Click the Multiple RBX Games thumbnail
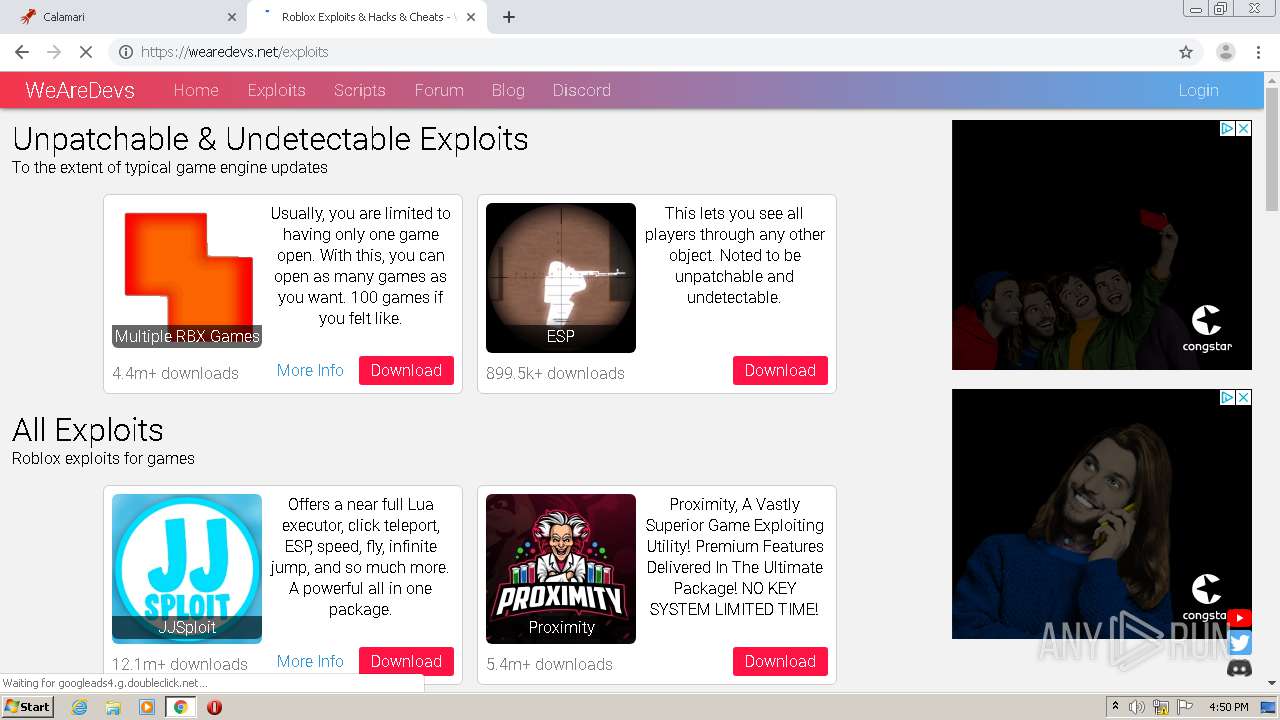The width and height of the screenshot is (1280, 720). [x=187, y=277]
